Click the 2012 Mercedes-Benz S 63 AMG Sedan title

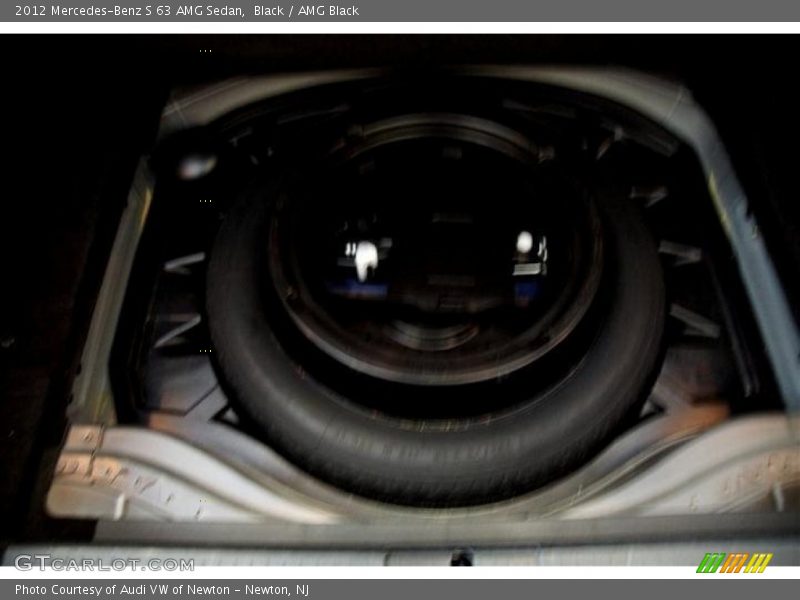(x=129, y=11)
